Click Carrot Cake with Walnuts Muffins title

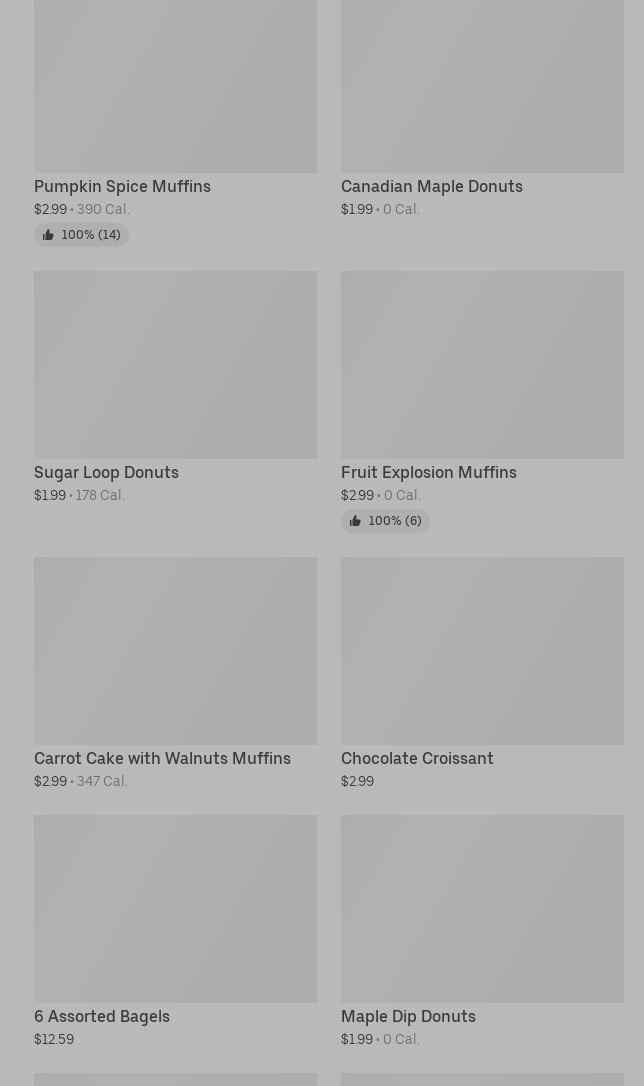[x=162, y=758]
